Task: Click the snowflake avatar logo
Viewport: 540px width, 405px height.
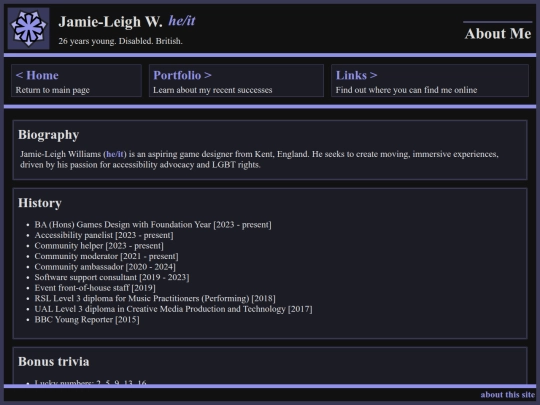Action: coord(29,29)
